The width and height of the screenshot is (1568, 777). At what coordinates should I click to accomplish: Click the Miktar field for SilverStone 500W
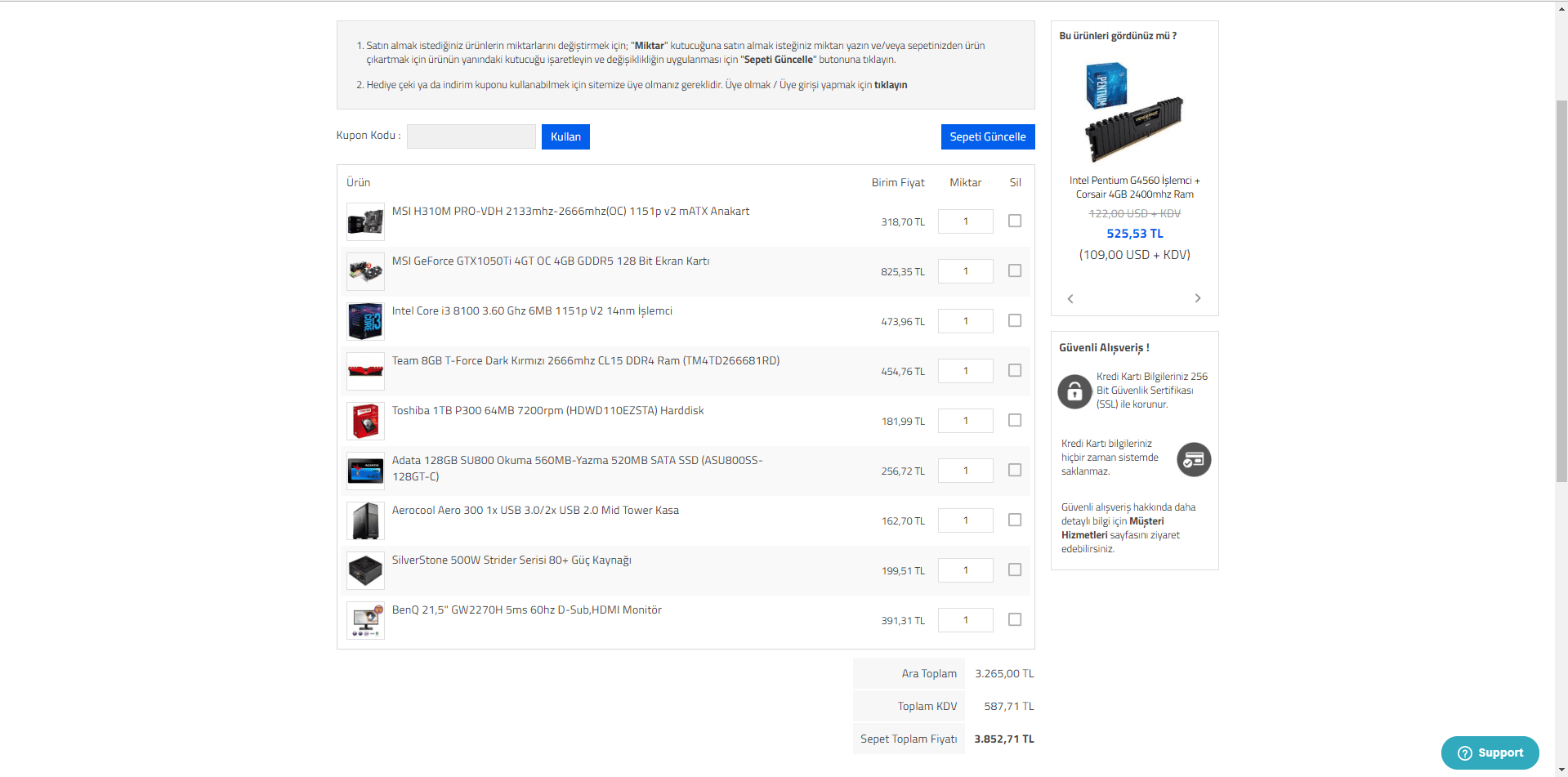pos(966,570)
